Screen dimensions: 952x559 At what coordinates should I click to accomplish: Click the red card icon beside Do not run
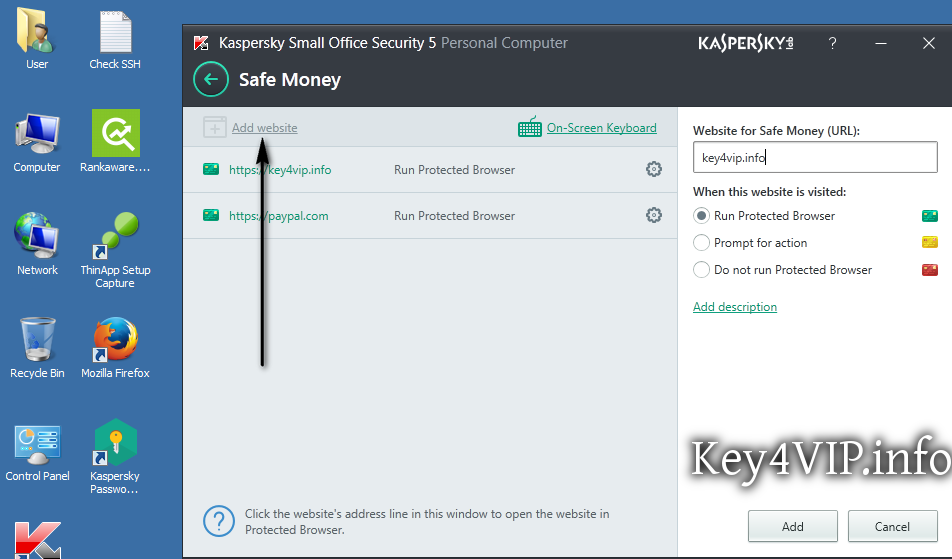[x=930, y=269]
